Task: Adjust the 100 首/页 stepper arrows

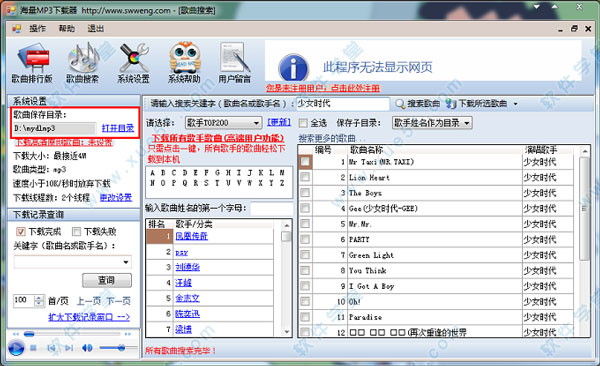Action: click(39, 301)
